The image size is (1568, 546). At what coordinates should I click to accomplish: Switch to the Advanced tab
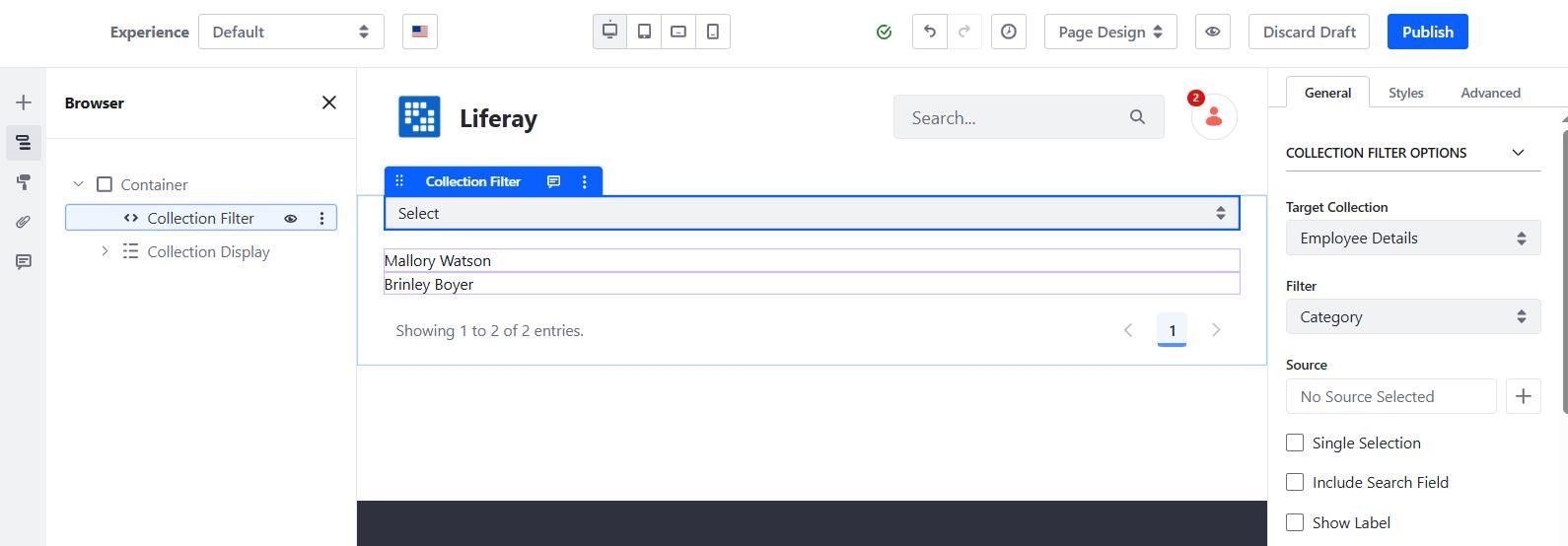pos(1490,93)
